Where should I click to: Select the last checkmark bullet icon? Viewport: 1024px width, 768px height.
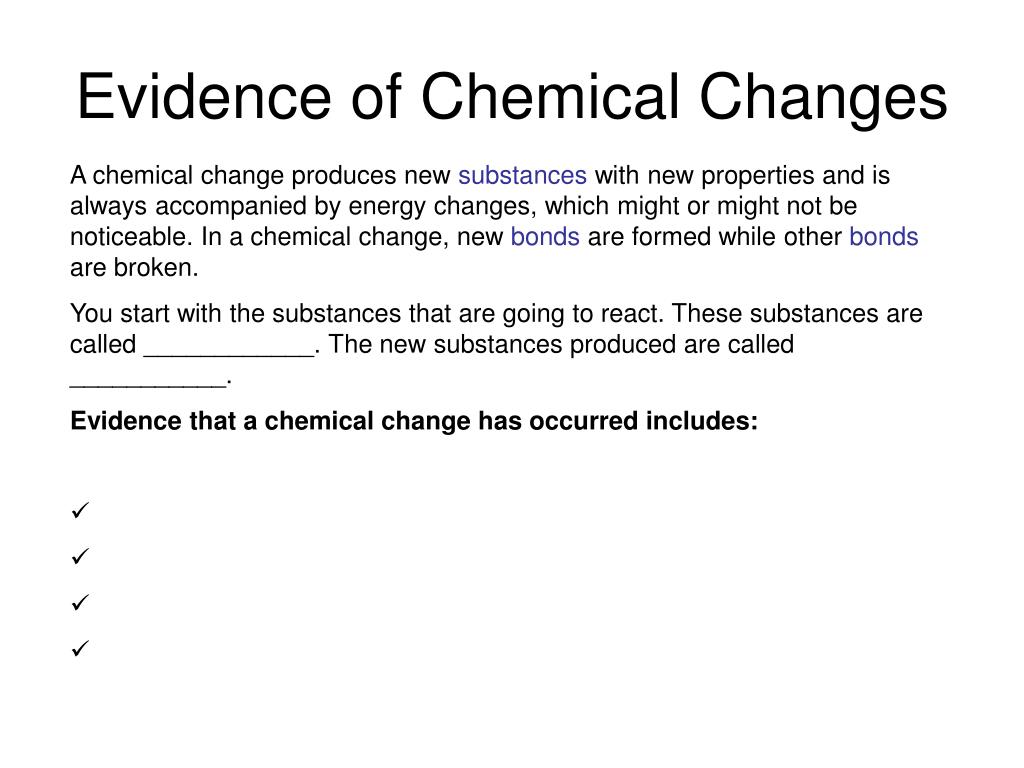(80, 648)
